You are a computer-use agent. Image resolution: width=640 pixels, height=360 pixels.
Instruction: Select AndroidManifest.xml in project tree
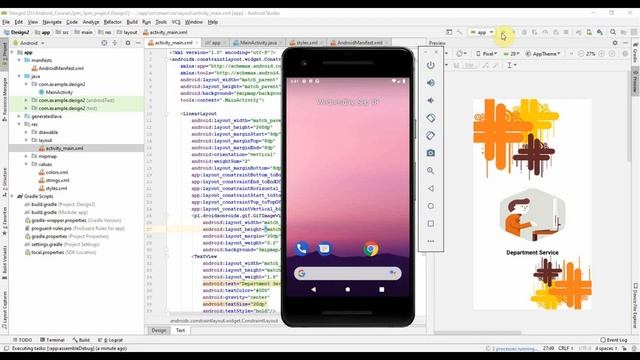61,68
